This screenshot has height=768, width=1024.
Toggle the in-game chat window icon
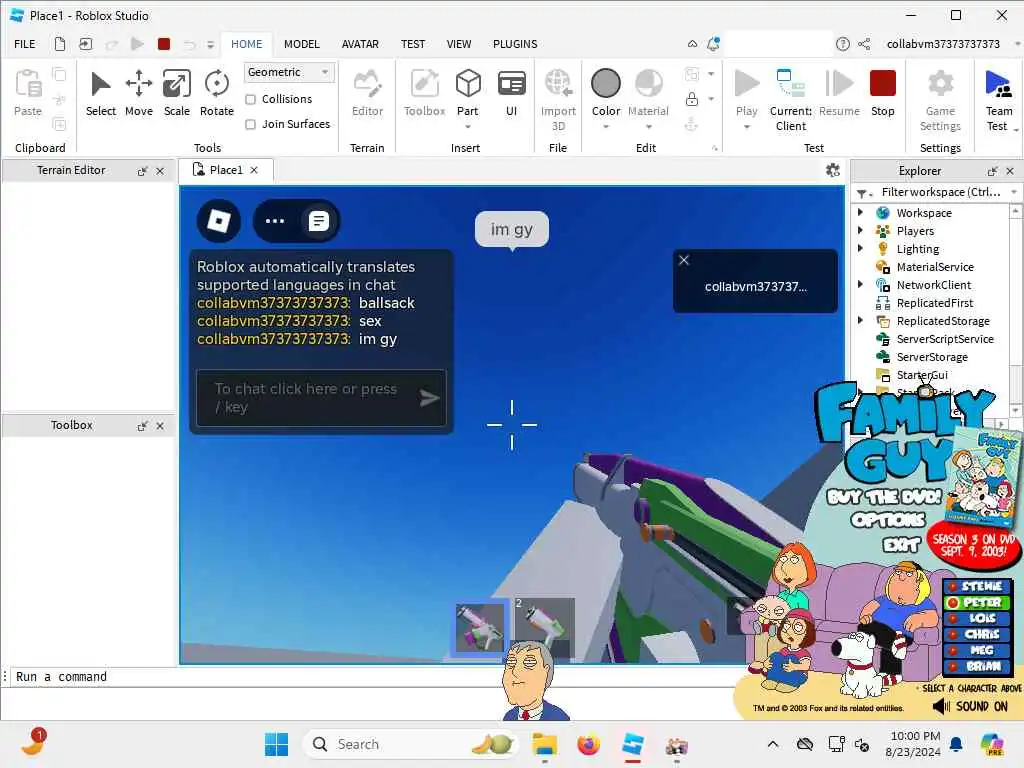click(318, 221)
